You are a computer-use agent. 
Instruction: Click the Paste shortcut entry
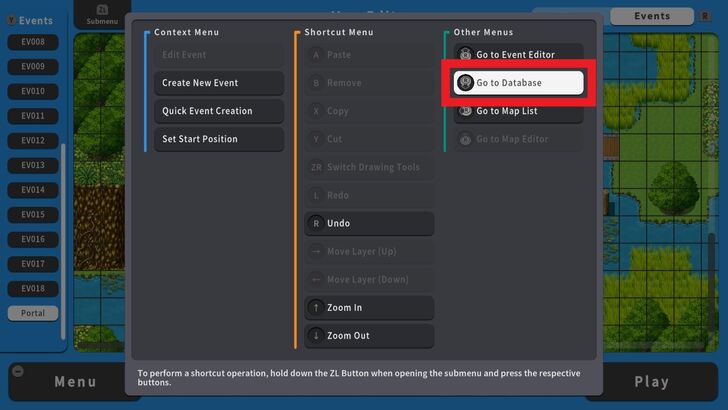tap(369, 55)
